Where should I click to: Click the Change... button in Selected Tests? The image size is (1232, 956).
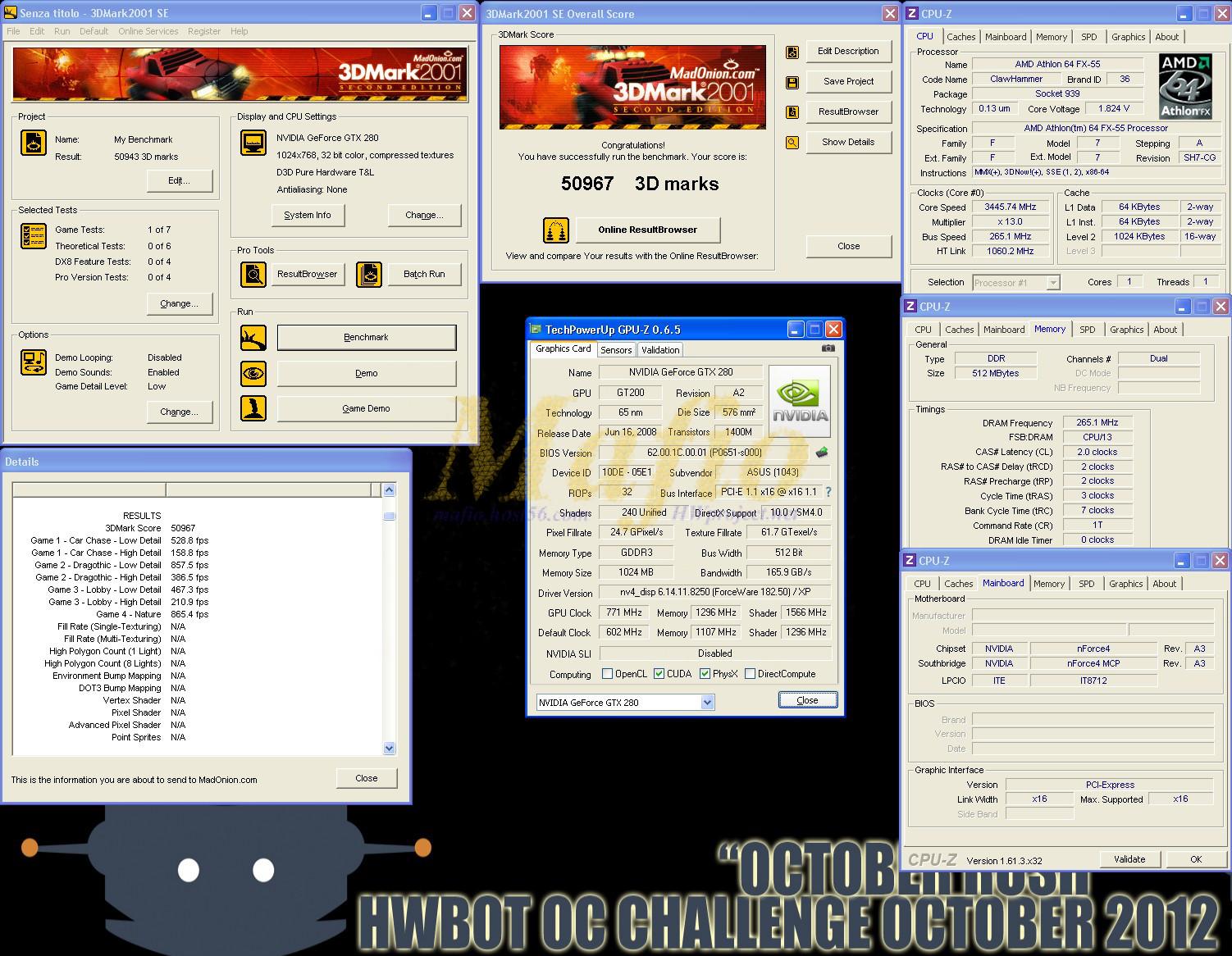pos(179,304)
